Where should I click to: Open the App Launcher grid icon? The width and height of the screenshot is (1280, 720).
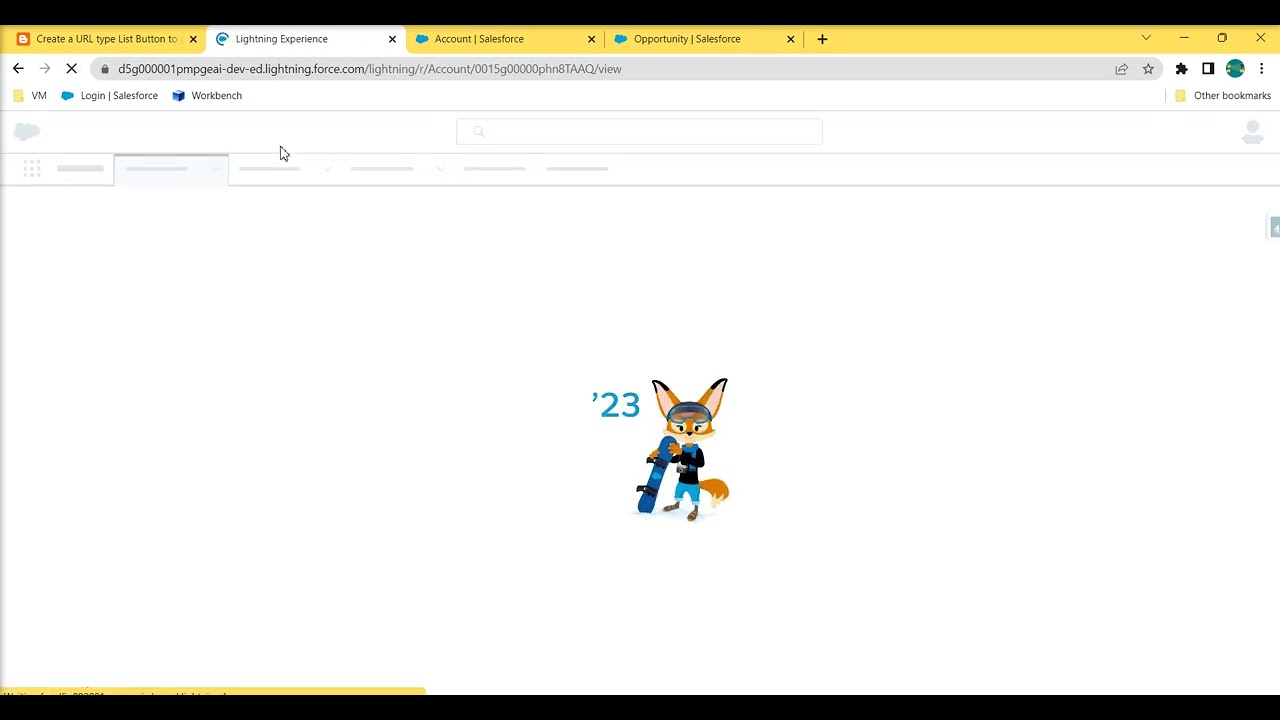(32, 168)
